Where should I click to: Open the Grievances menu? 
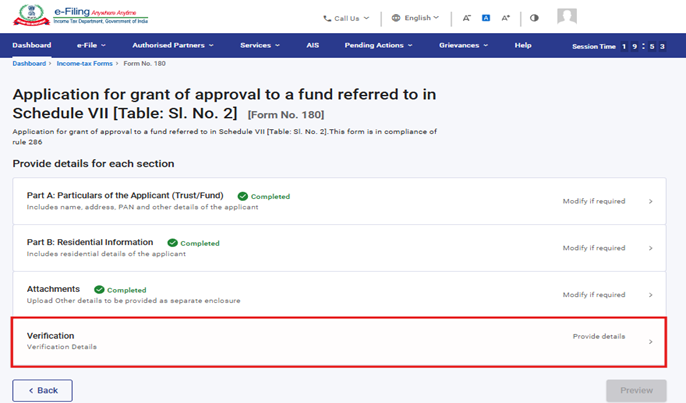(463, 46)
